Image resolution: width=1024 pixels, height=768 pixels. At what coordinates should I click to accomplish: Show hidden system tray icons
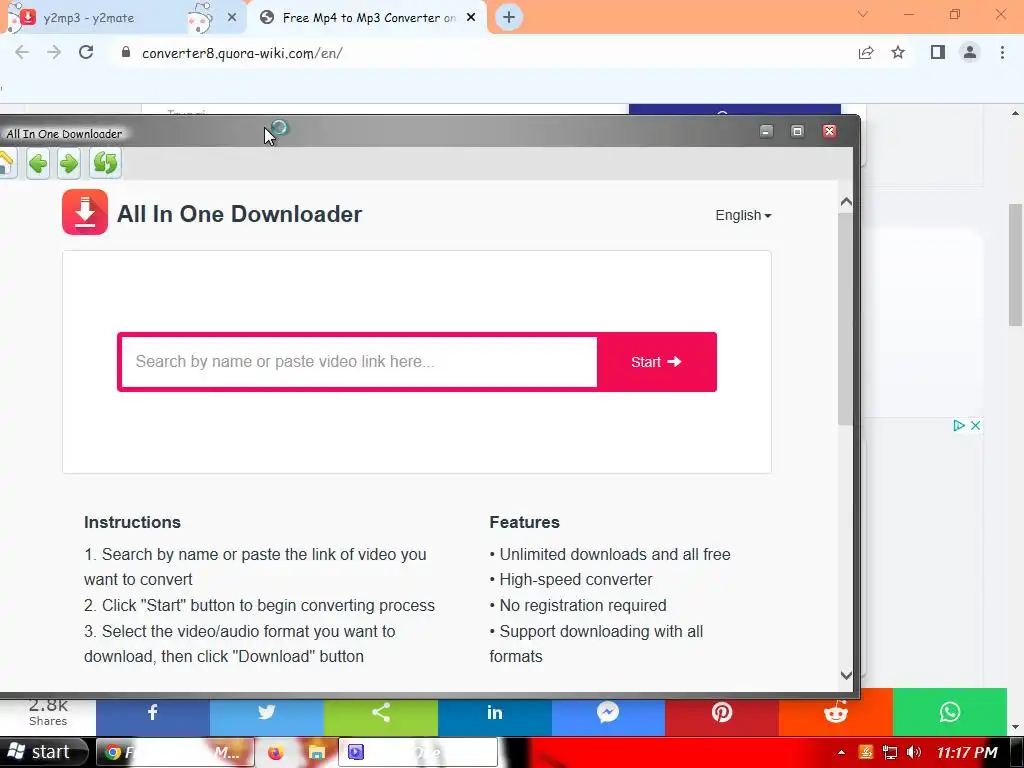(841, 752)
